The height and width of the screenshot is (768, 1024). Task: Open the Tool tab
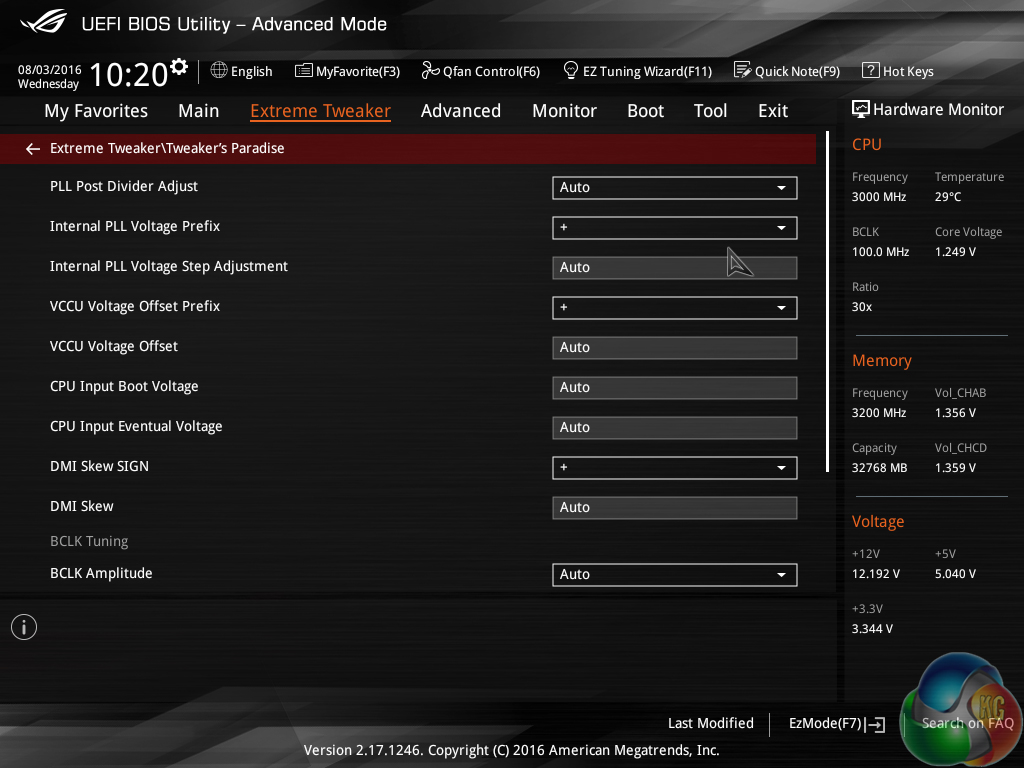tap(711, 111)
